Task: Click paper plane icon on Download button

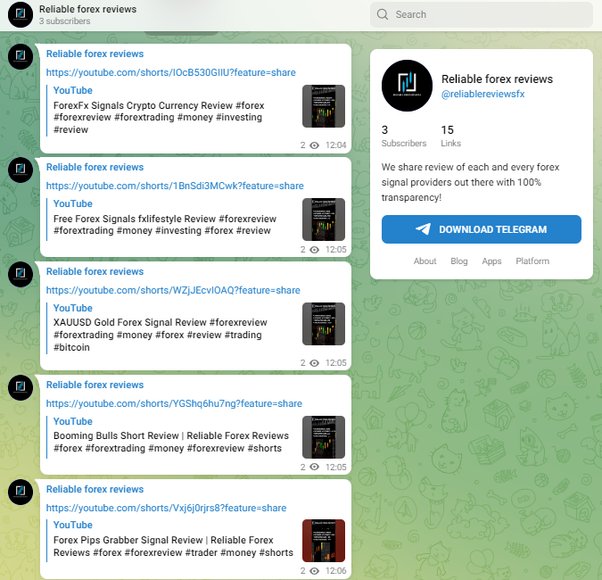Action: coord(423,229)
